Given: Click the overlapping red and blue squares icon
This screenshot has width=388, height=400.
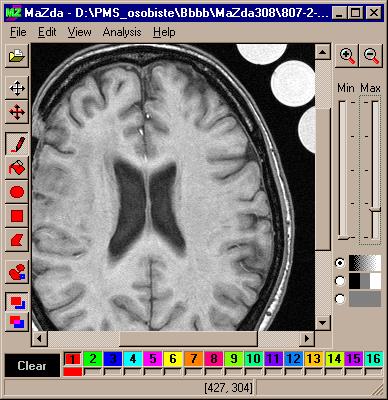Looking at the screenshot, I should [x=17, y=322].
